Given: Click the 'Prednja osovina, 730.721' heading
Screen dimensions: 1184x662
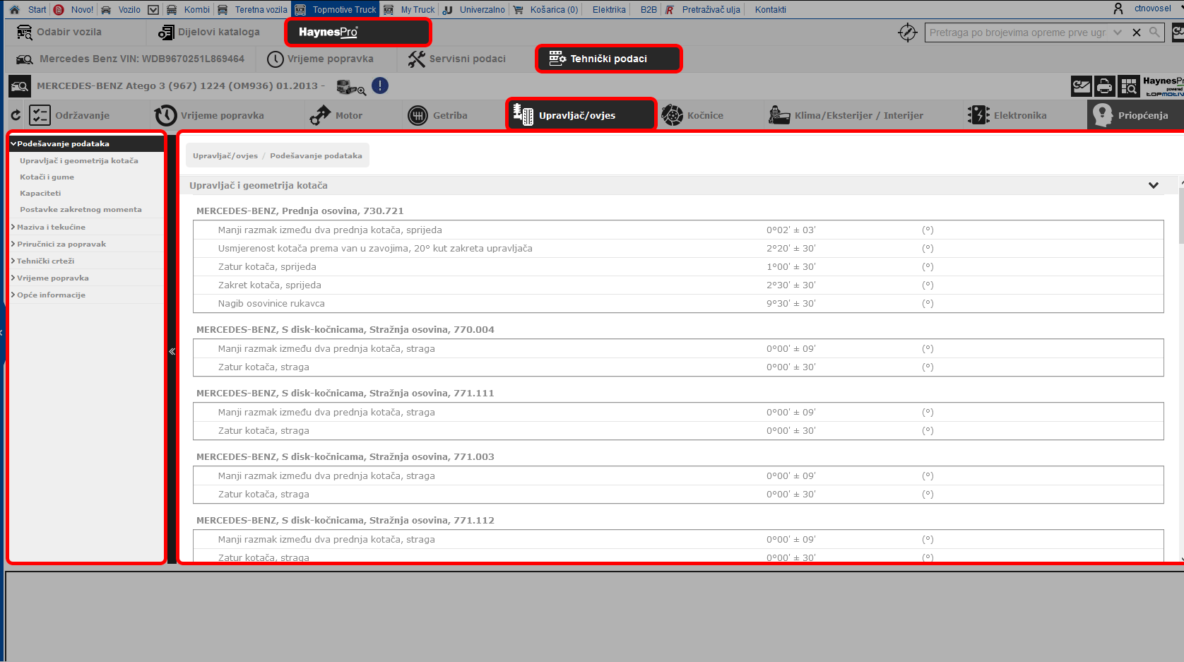Looking at the screenshot, I should [x=300, y=211].
